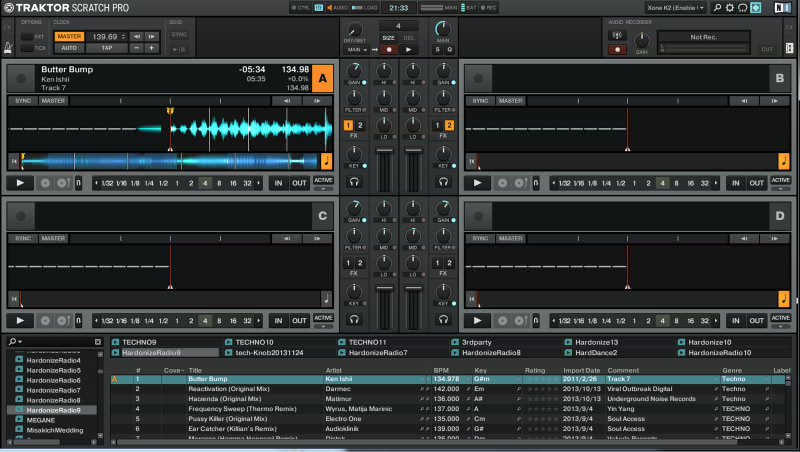Viewport: 800px width, 452px height.
Task: Select 3rdparty favorite playlist
Action: [x=477, y=342]
